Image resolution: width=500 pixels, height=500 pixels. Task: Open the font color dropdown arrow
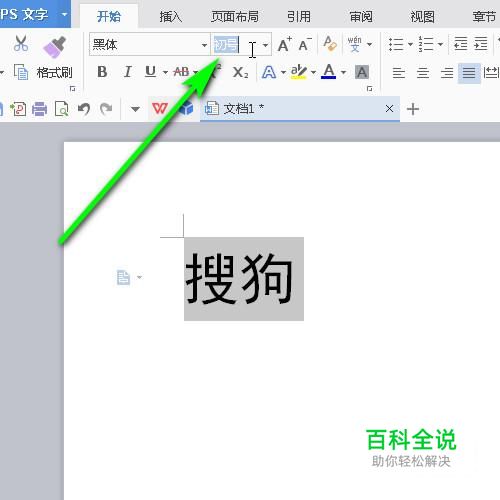pos(343,72)
